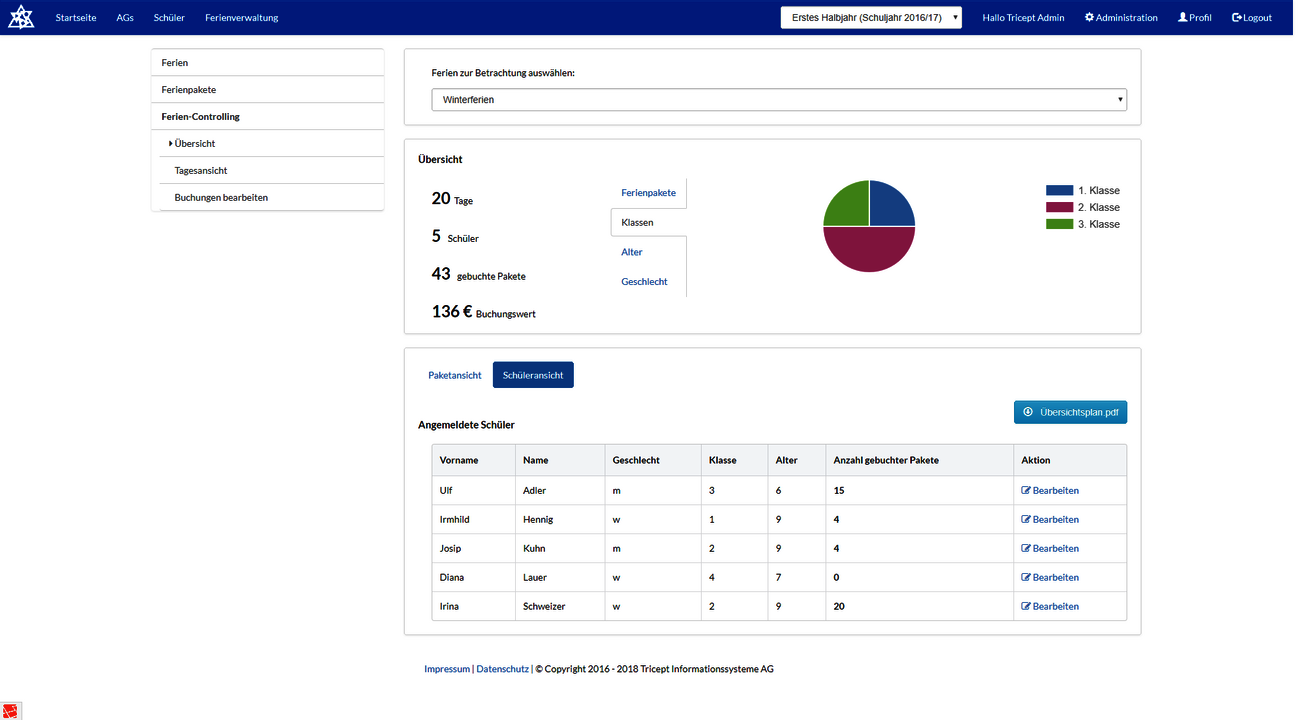Open Administration via the gear icon

pos(1089,18)
